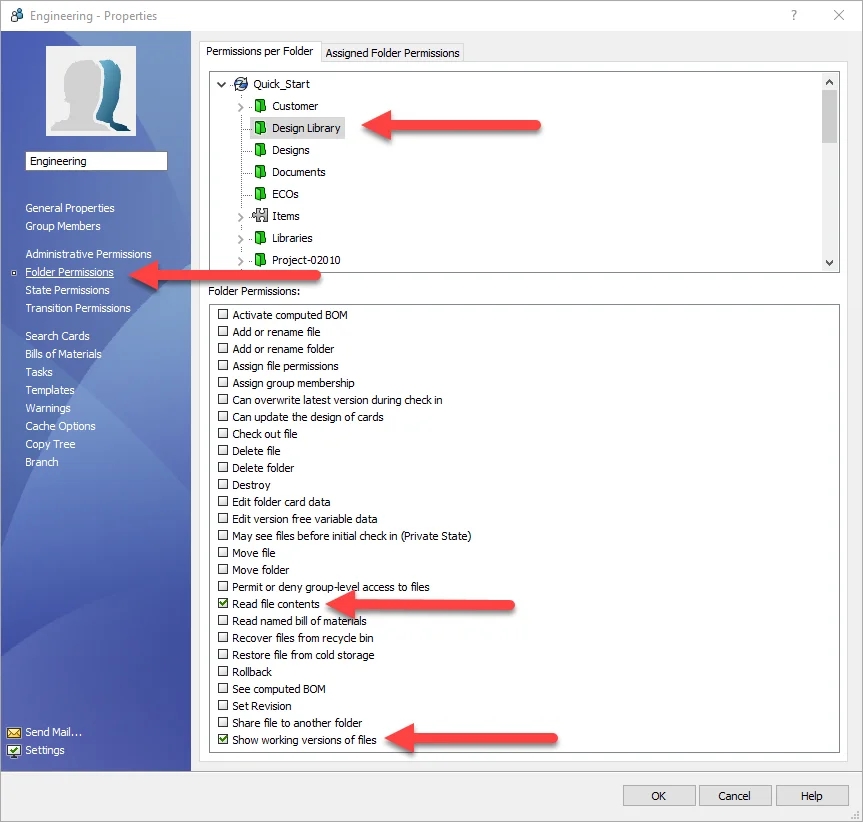The width and height of the screenshot is (863, 822).
Task: Click the folder tree scrollbar thumb
Action: 829,117
